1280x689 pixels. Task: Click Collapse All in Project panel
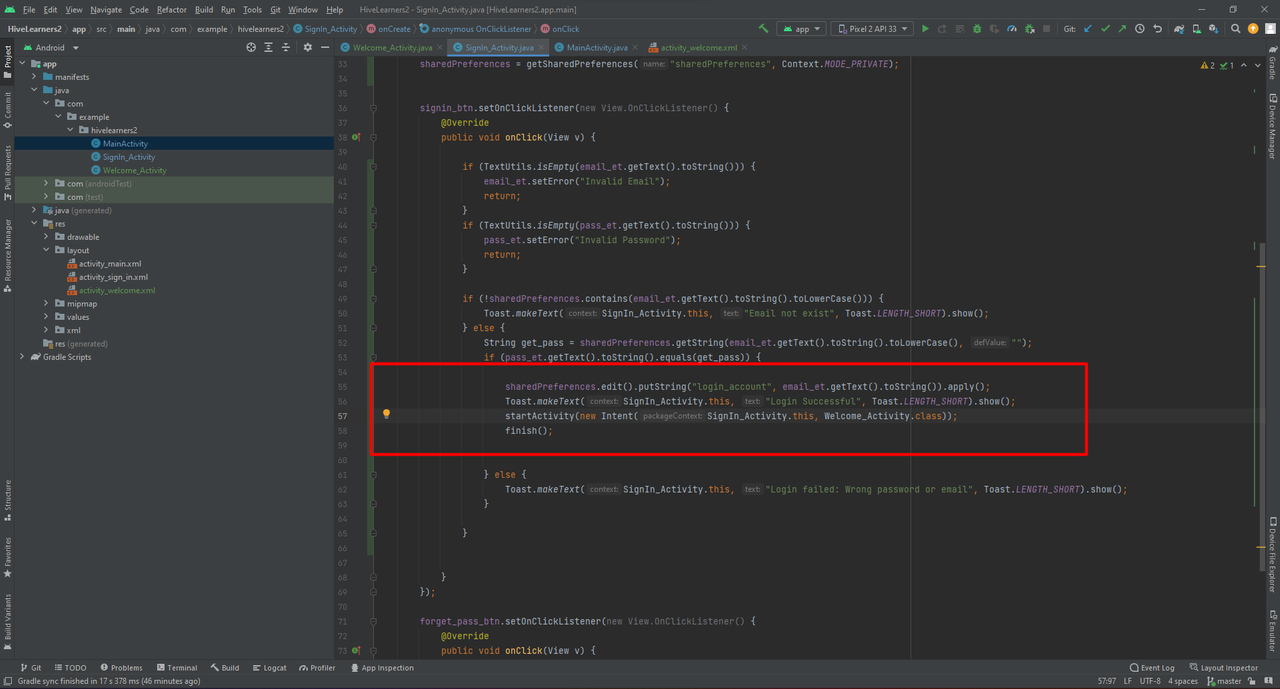[286, 47]
